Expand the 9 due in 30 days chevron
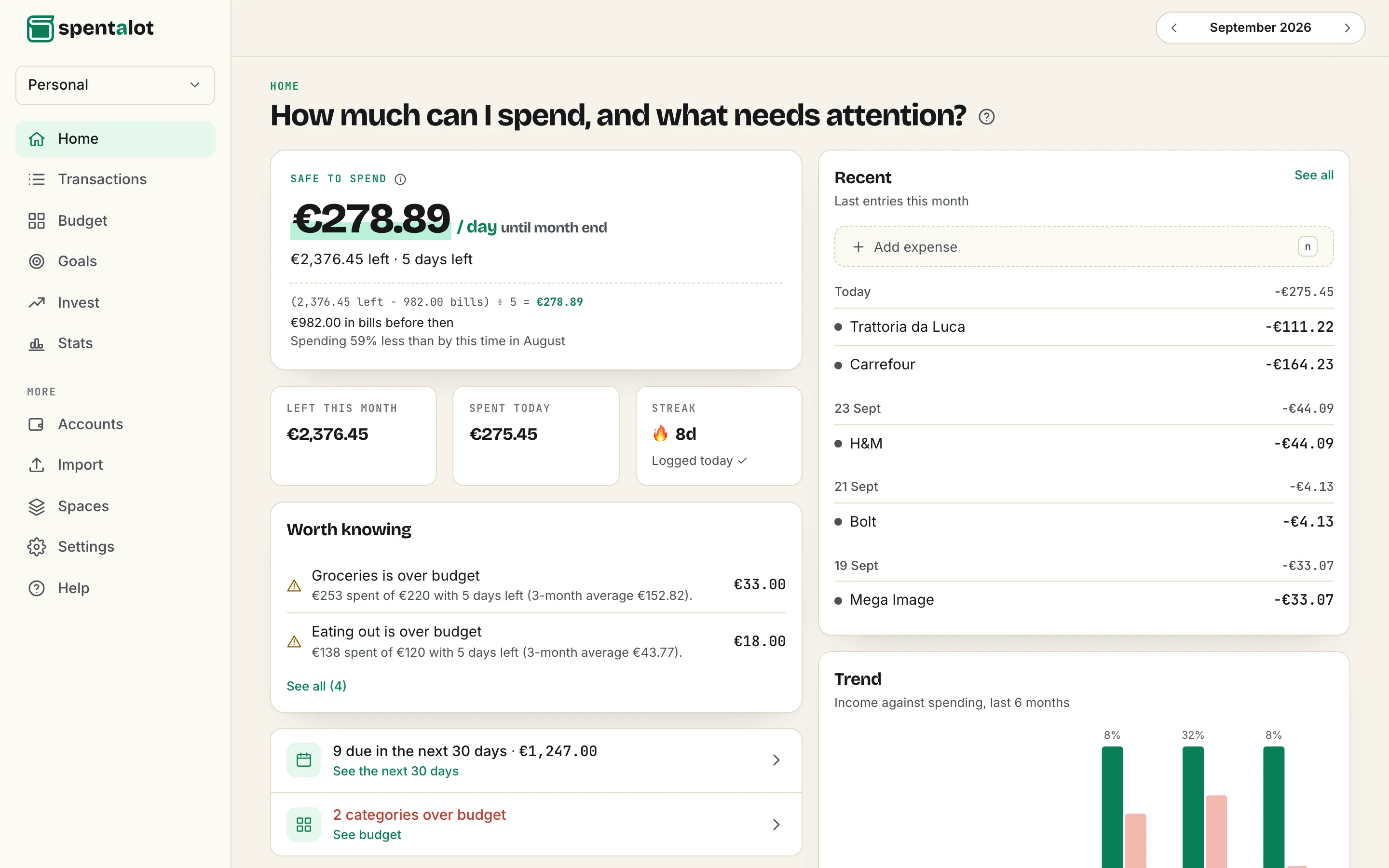This screenshot has height=868, width=1389. tap(776, 760)
